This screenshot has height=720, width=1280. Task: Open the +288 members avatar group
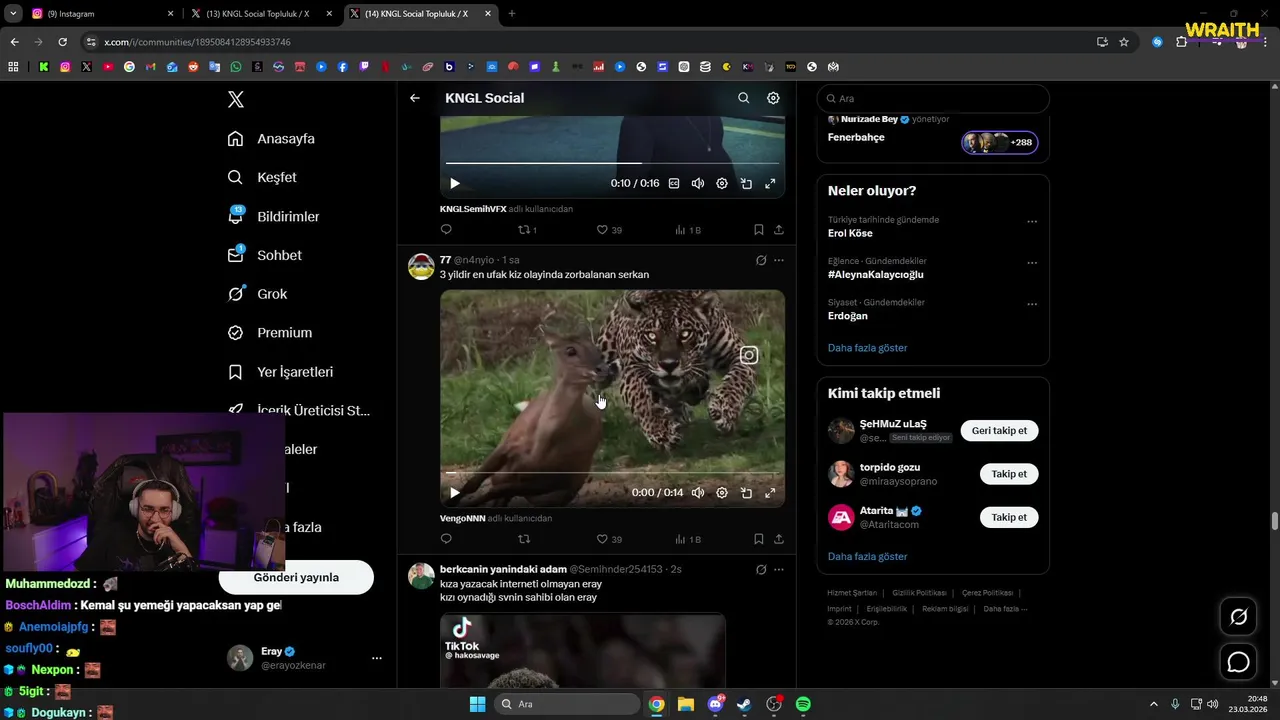(x=1000, y=142)
